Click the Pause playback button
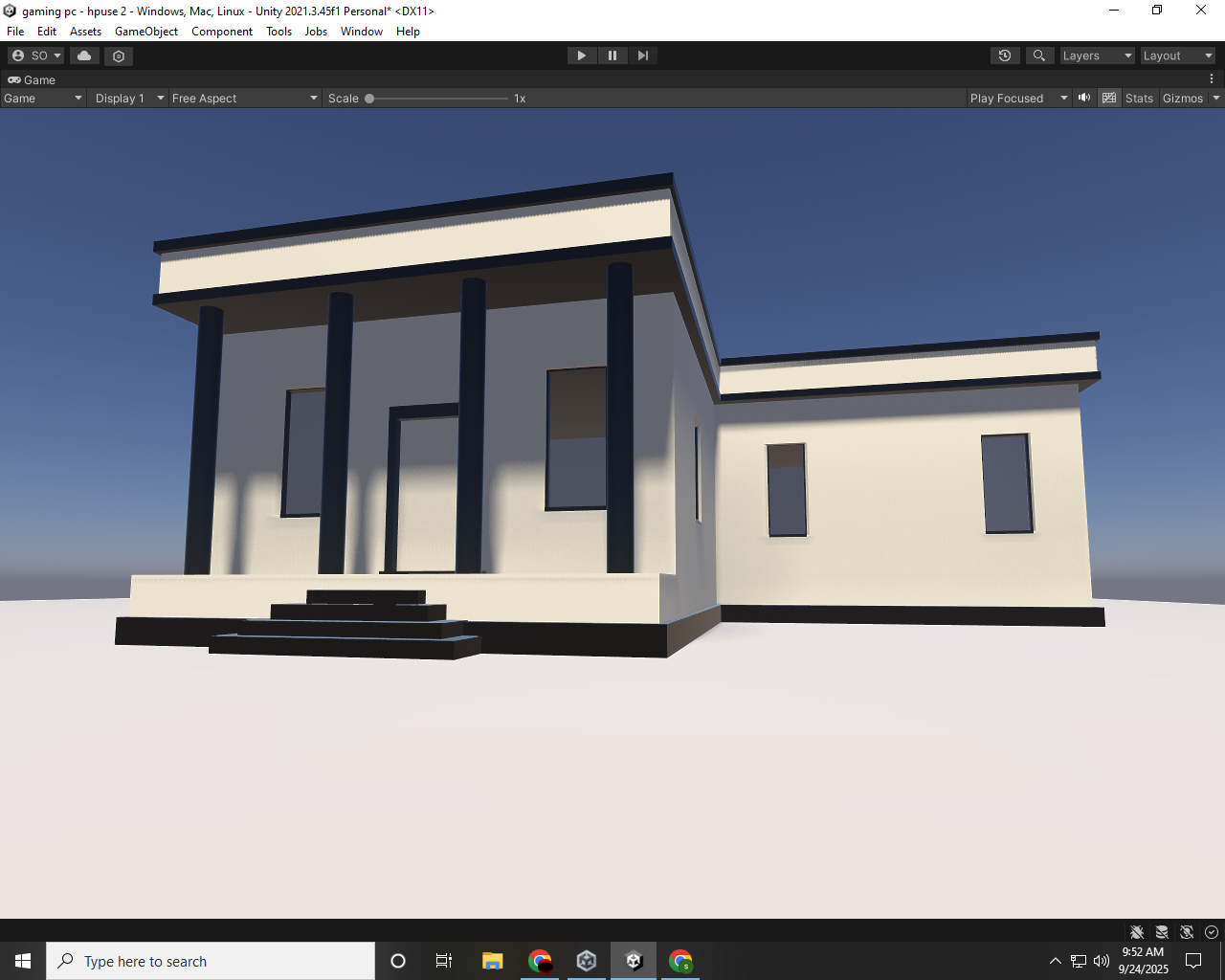The height and width of the screenshot is (980, 1225). click(x=612, y=56)
